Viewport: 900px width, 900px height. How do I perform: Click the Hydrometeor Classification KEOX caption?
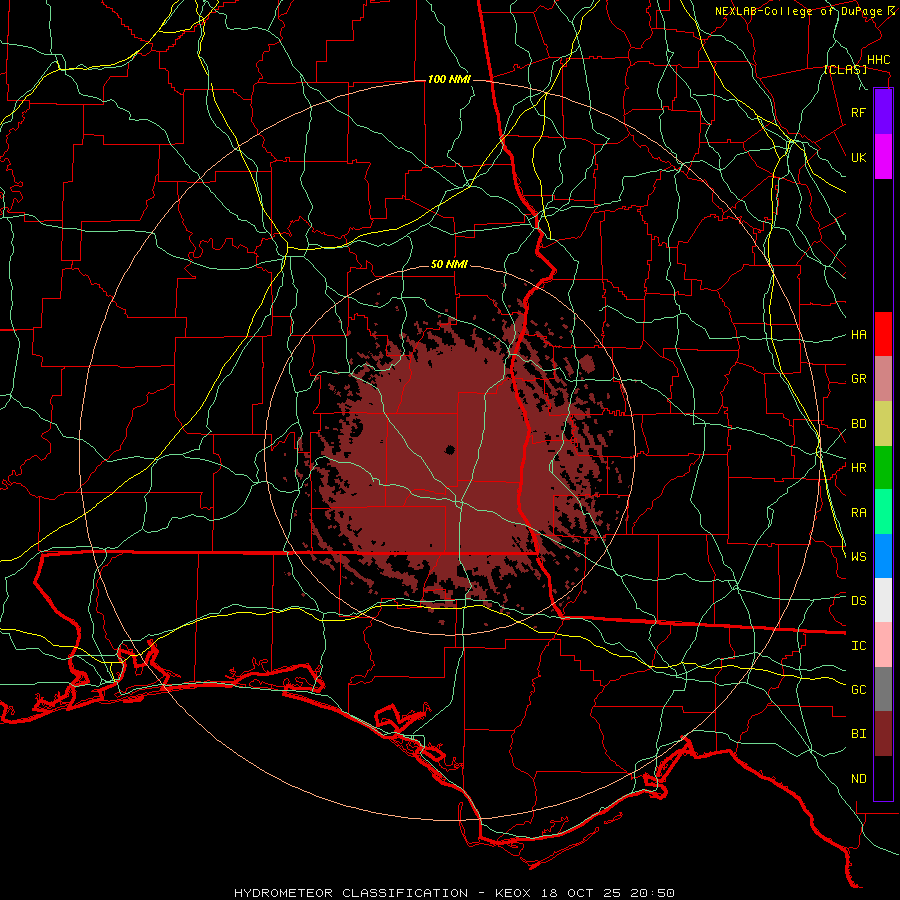(x=454, y=893)
